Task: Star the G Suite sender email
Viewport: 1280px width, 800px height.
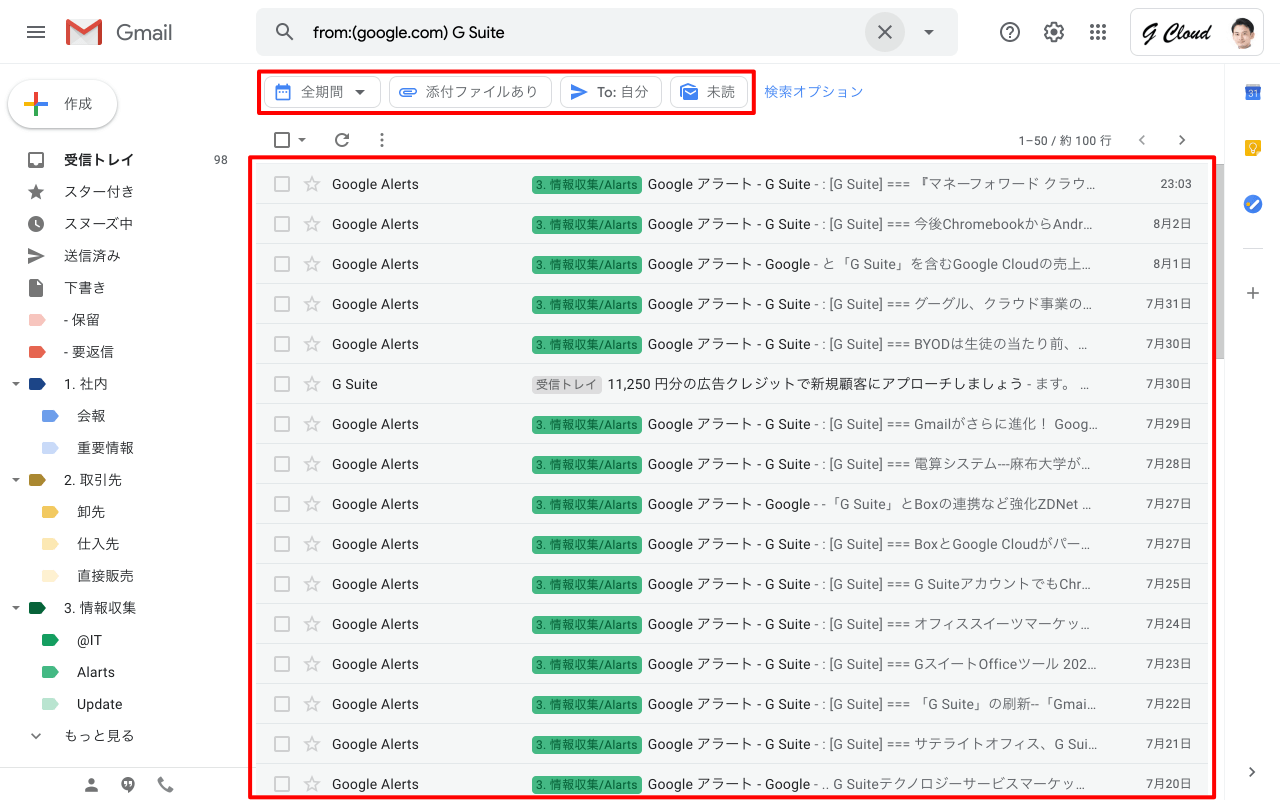Action: point(312,384)
